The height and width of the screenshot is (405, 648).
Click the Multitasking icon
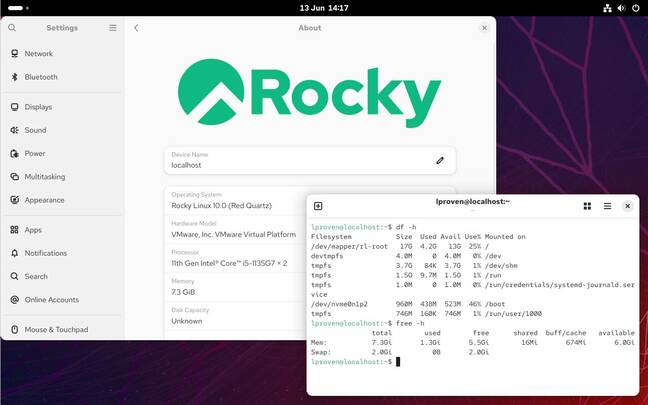coord(14,176)
